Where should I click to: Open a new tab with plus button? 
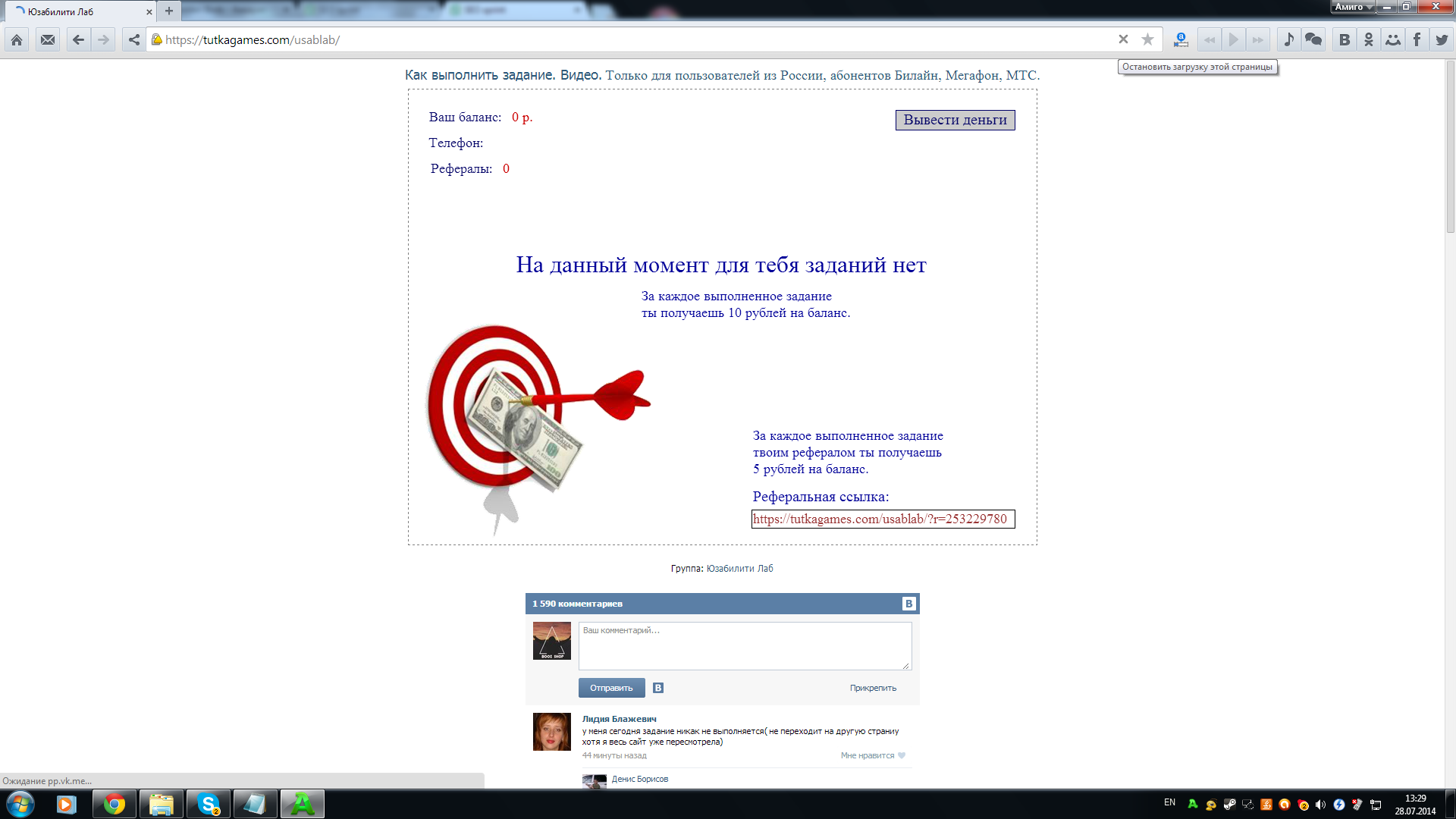[x=169, y=11]
